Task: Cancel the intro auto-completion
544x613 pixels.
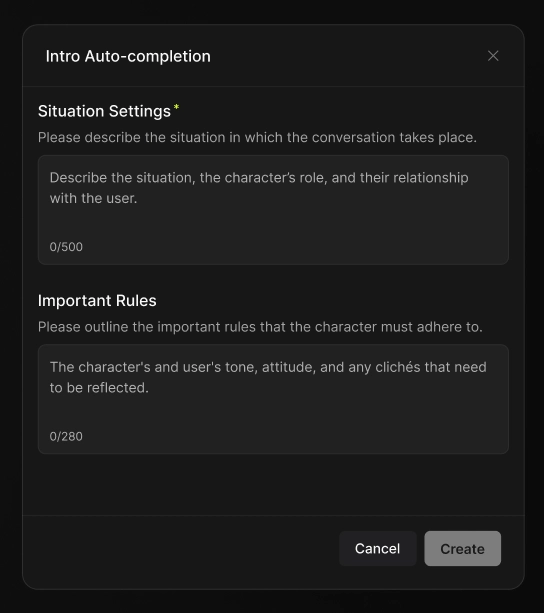Action: 378,548
